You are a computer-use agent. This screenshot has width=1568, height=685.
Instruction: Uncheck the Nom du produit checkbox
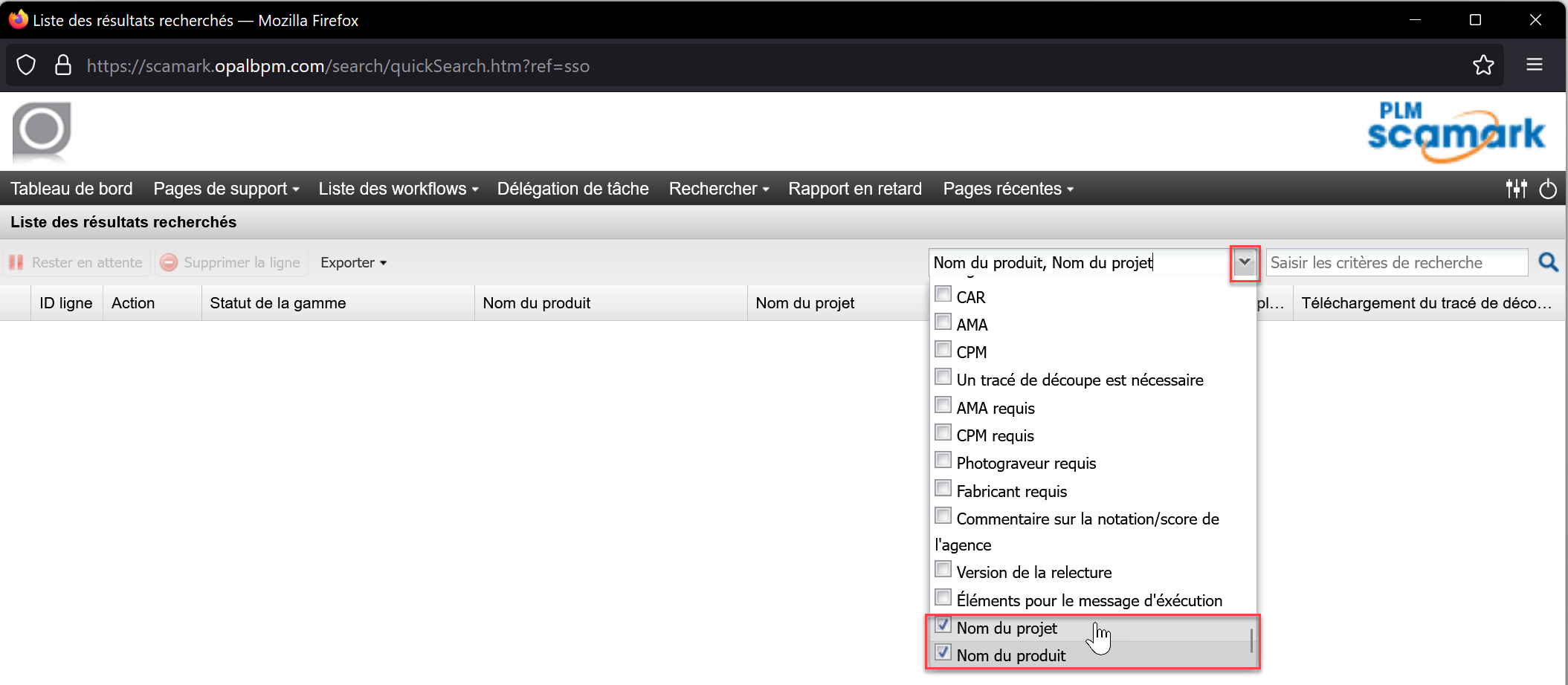(x=943, y=652)
